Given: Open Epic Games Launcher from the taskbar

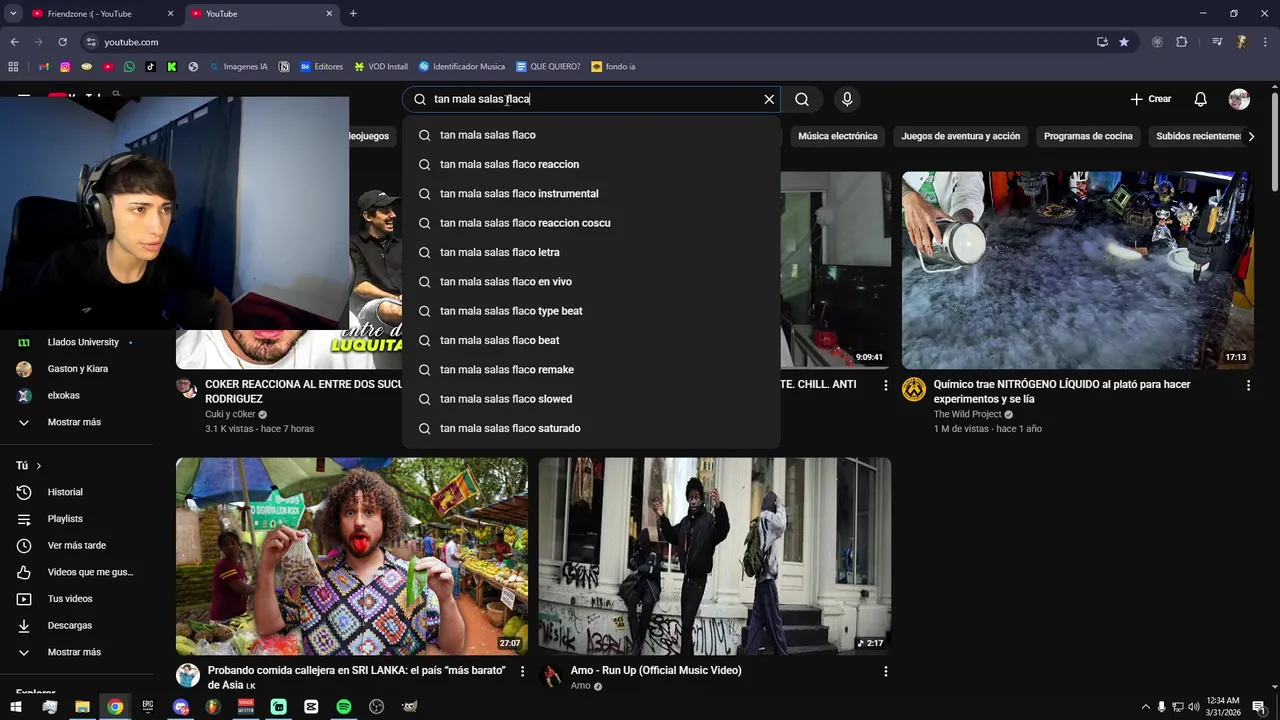Looking at the screenshot, I should click(148, 707).
